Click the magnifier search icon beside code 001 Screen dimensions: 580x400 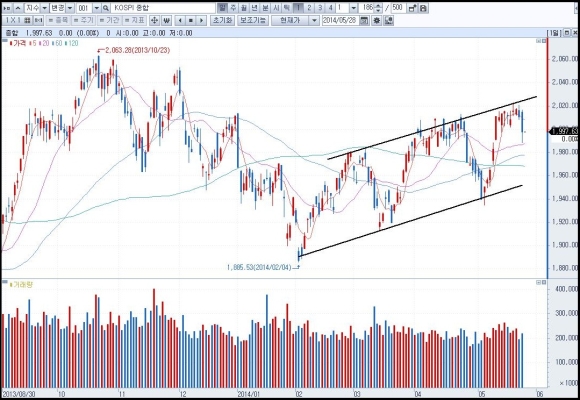105,8
